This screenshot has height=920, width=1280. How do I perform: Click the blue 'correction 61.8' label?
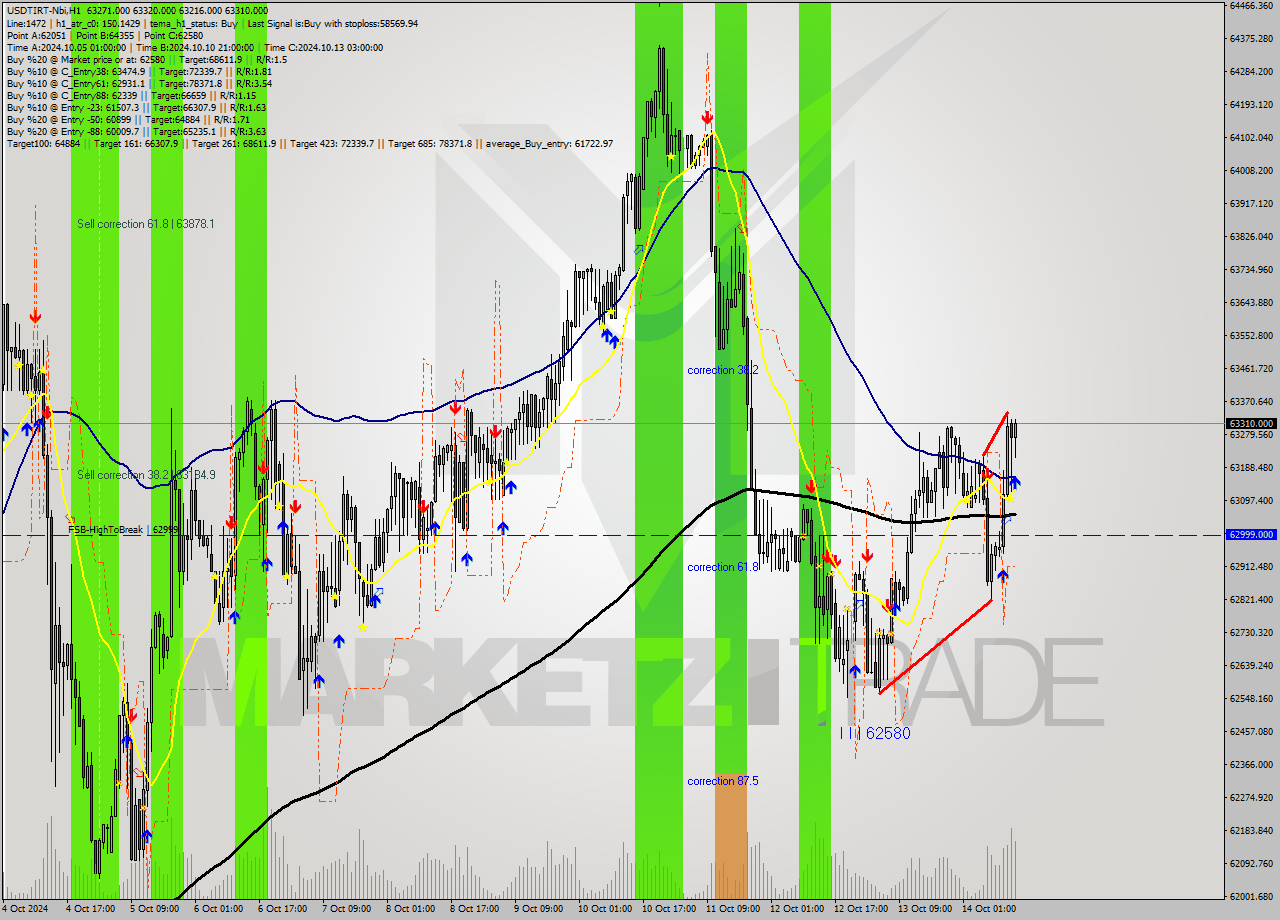723,567
